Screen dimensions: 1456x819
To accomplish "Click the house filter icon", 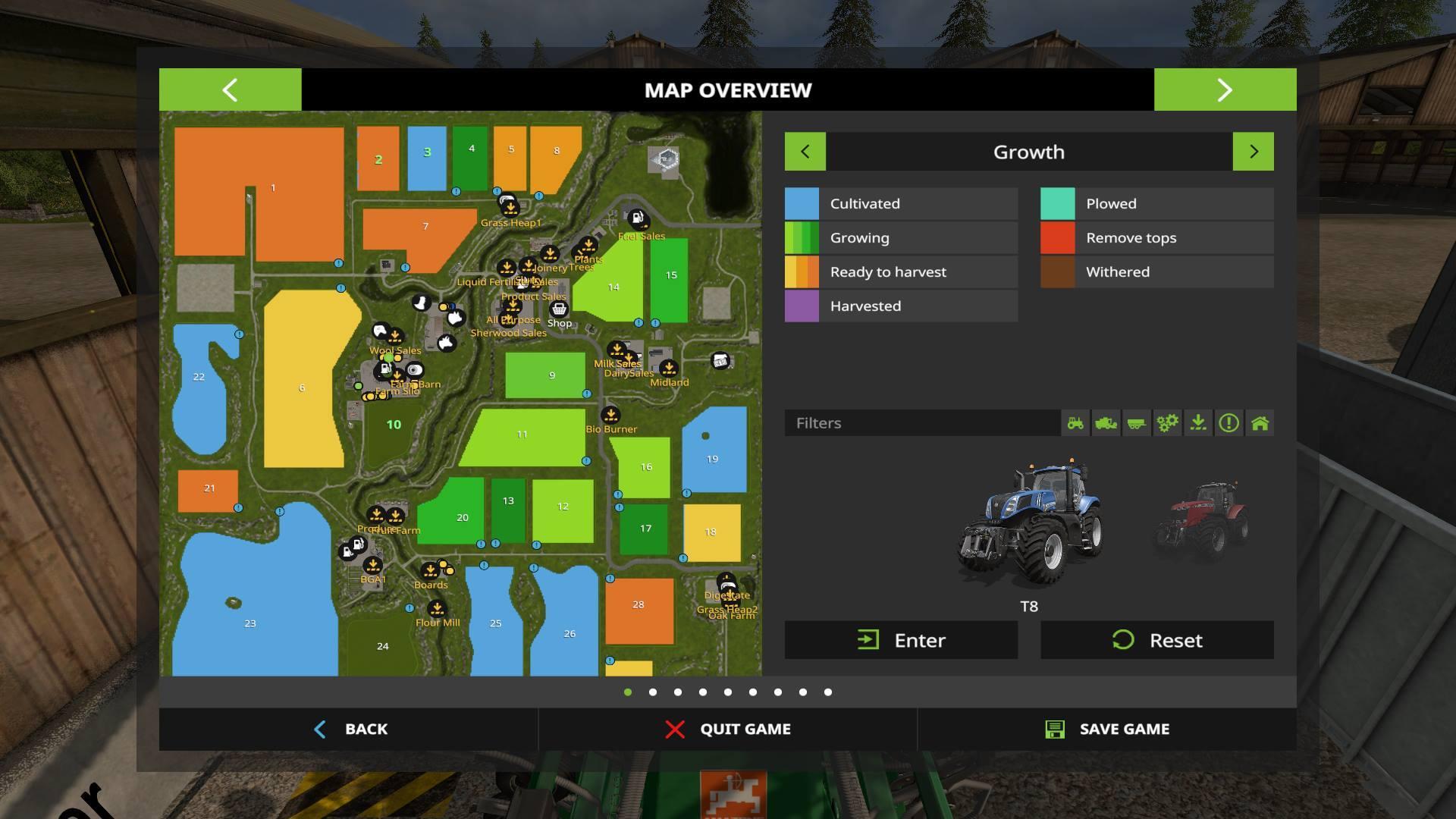I will [1260, 423].
